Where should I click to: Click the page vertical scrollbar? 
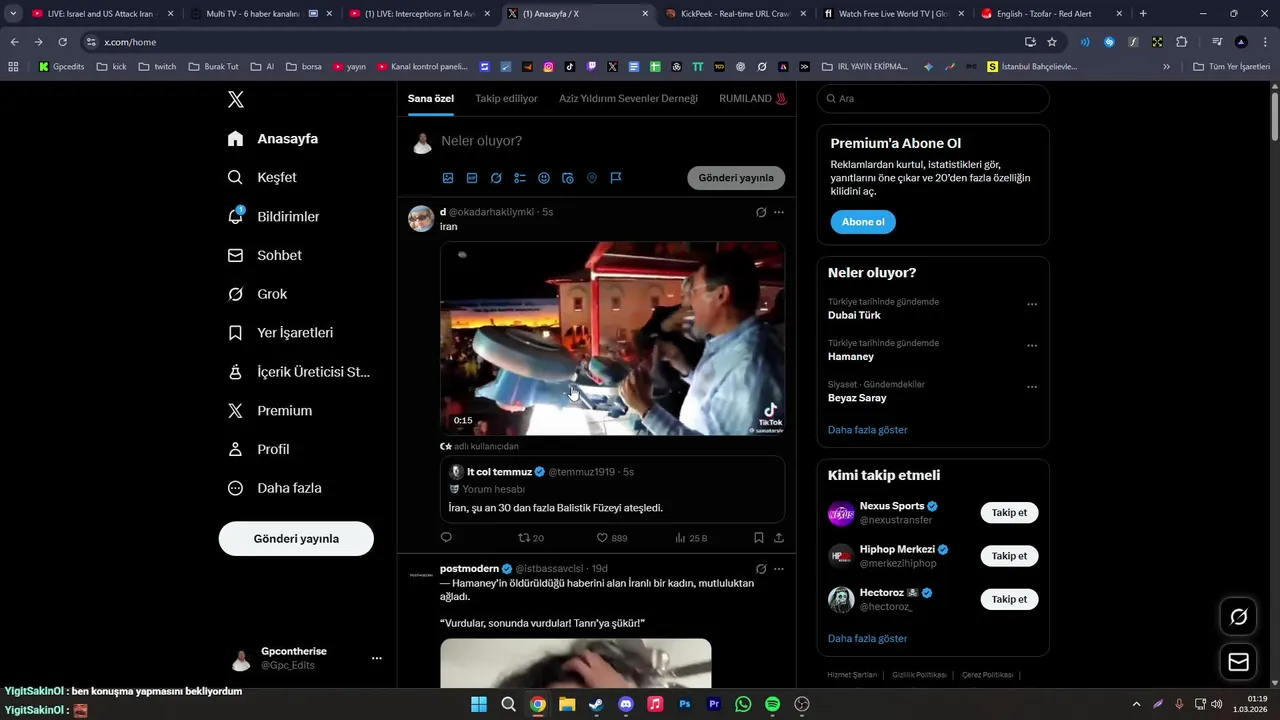click(1274, 118)
